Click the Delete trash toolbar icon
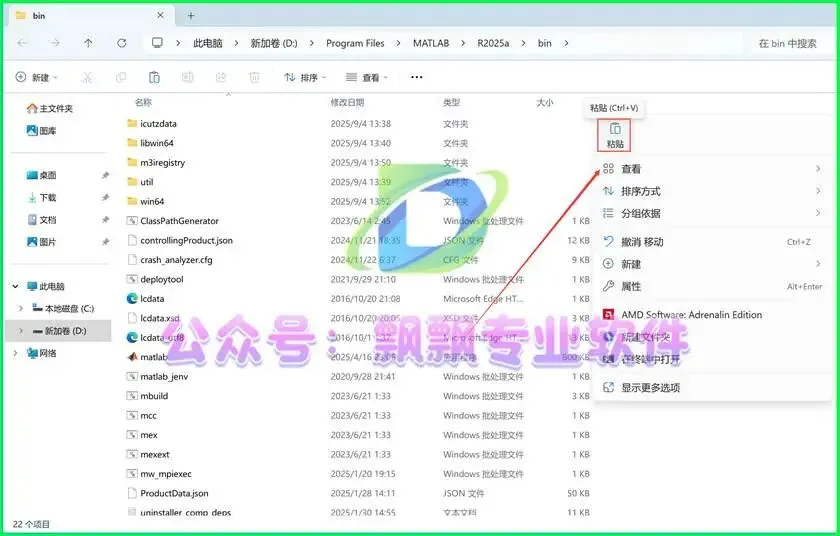 (254, 78)
